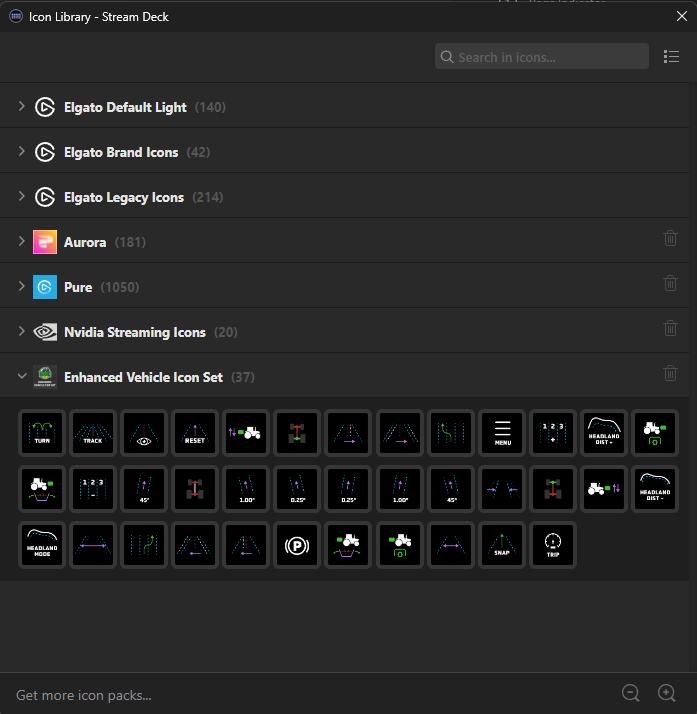697x714 pixels.
Task: Select the axle icon with both axles red
Action: [195, 489]
